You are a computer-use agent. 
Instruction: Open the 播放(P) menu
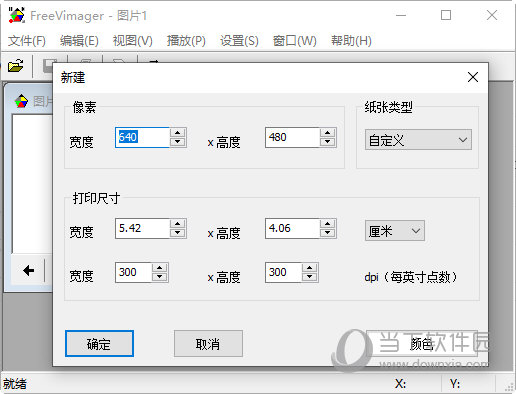[186, 41]
